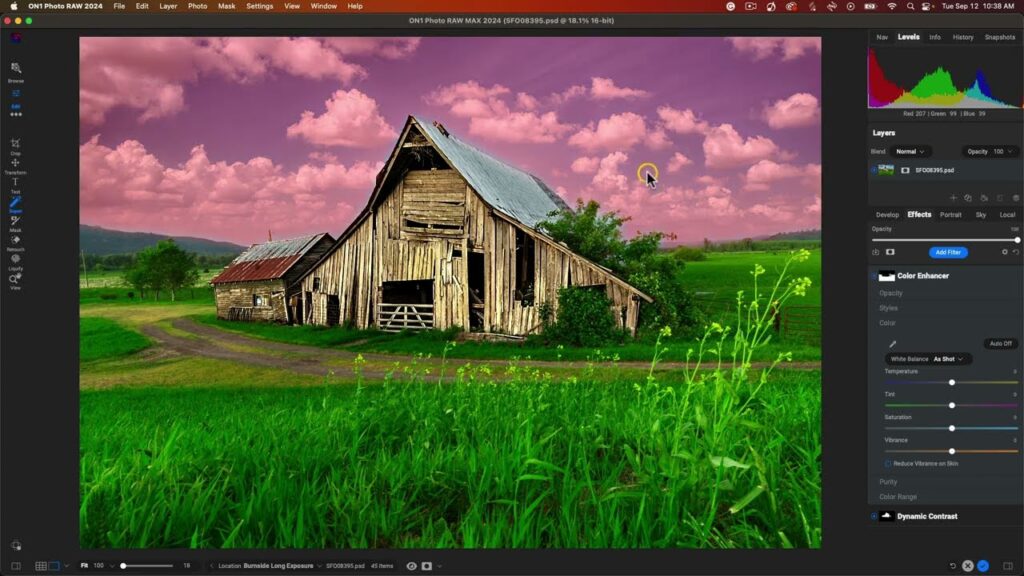Select the Text tool
This screenshot has width=1024, height=576.
tap(15, 184)
